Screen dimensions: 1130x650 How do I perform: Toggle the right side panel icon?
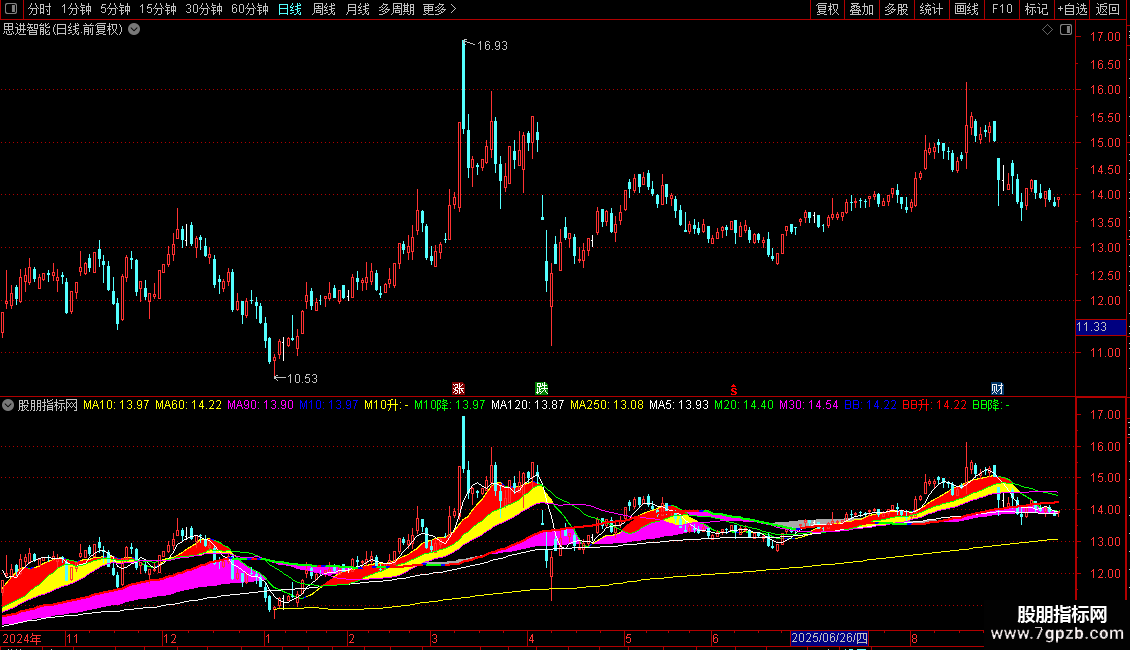1066,30
